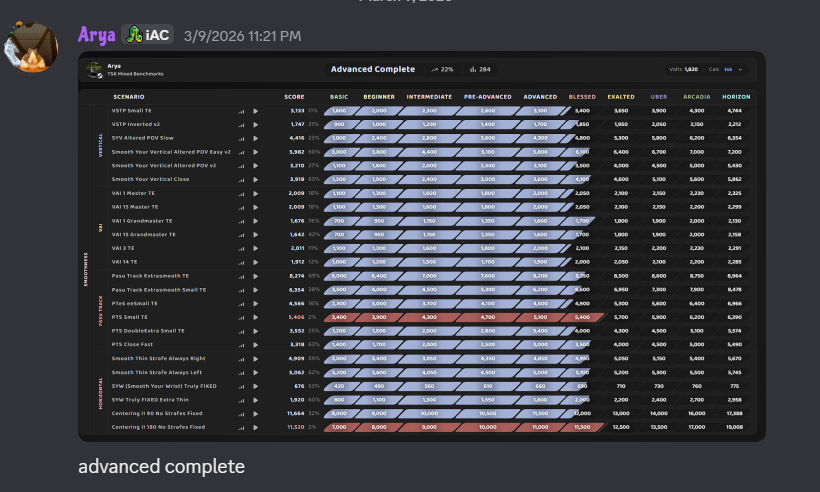Click the Smooth Your Vertical Altered POV v2 name

(x=164, y=166)
